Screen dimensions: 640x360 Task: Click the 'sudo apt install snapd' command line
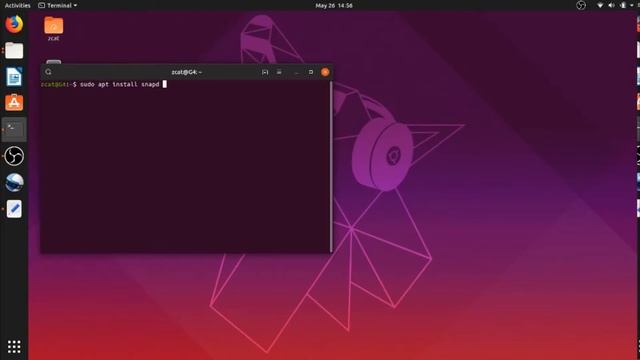pyautogui.click(x=120, y=84)
